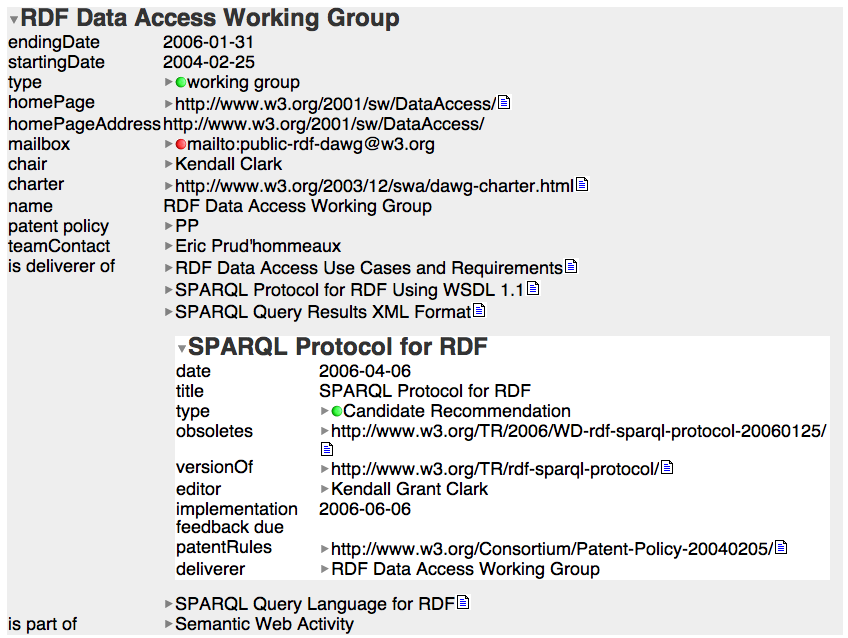The image size is (848, 638).
Task: Click green dot beside working group type
Action: 181,83
